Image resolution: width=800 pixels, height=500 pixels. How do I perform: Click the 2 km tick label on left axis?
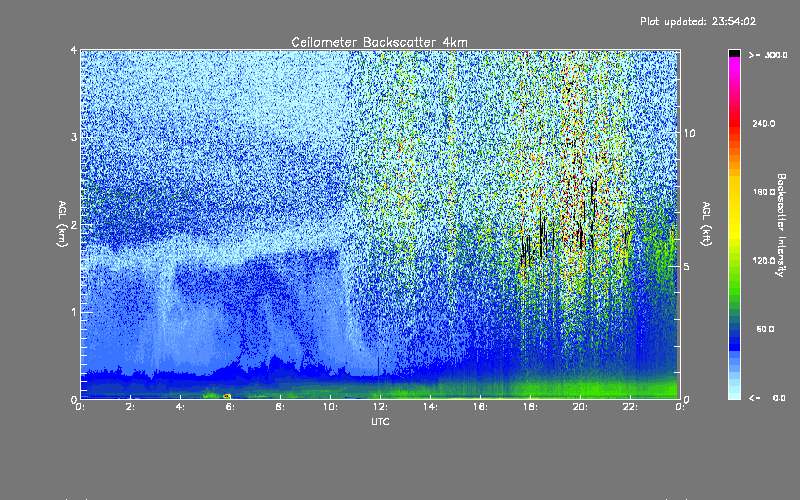(74, 225)
